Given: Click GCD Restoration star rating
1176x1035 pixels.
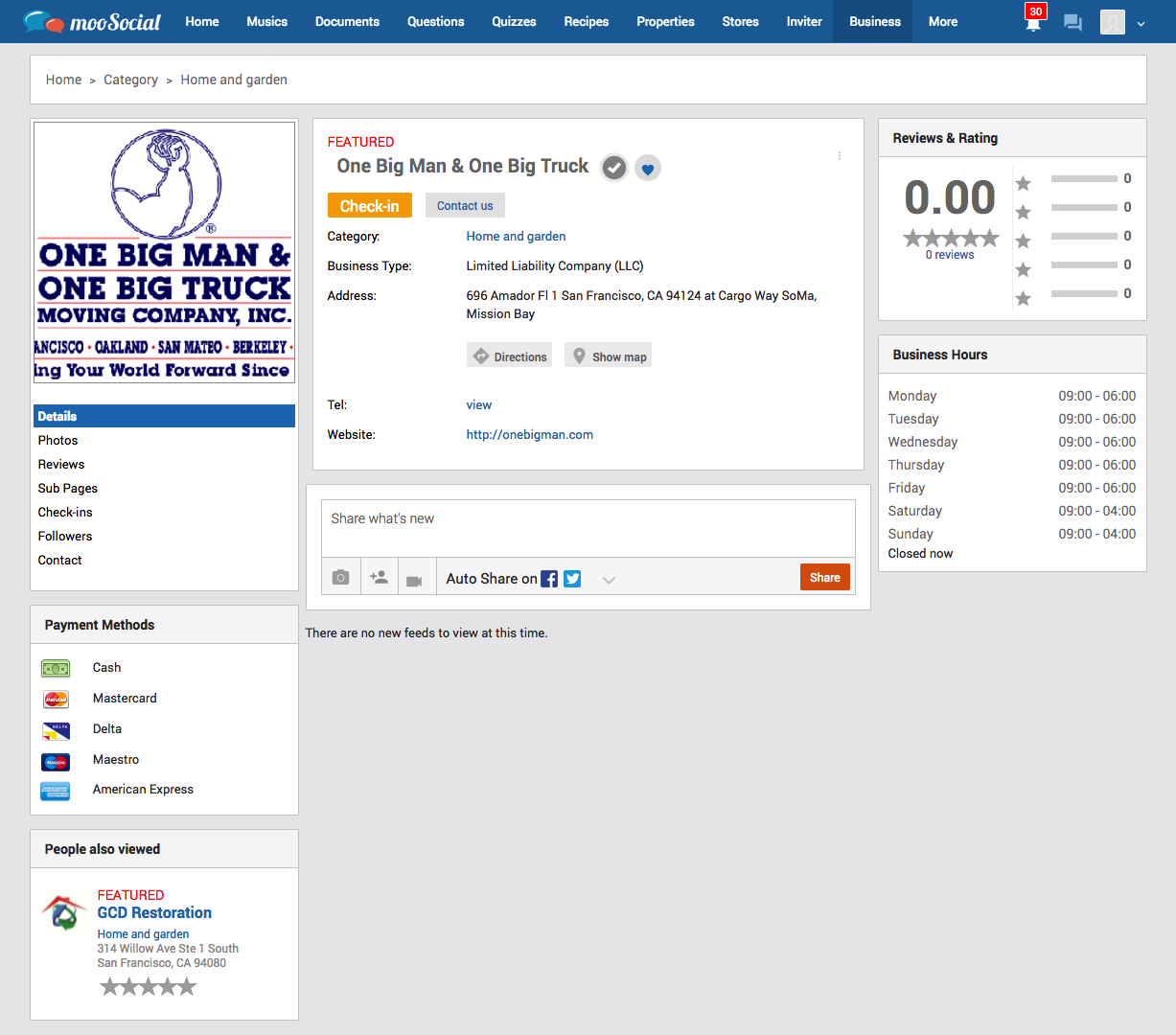Looking at the screenshot, I should (149, 986).
